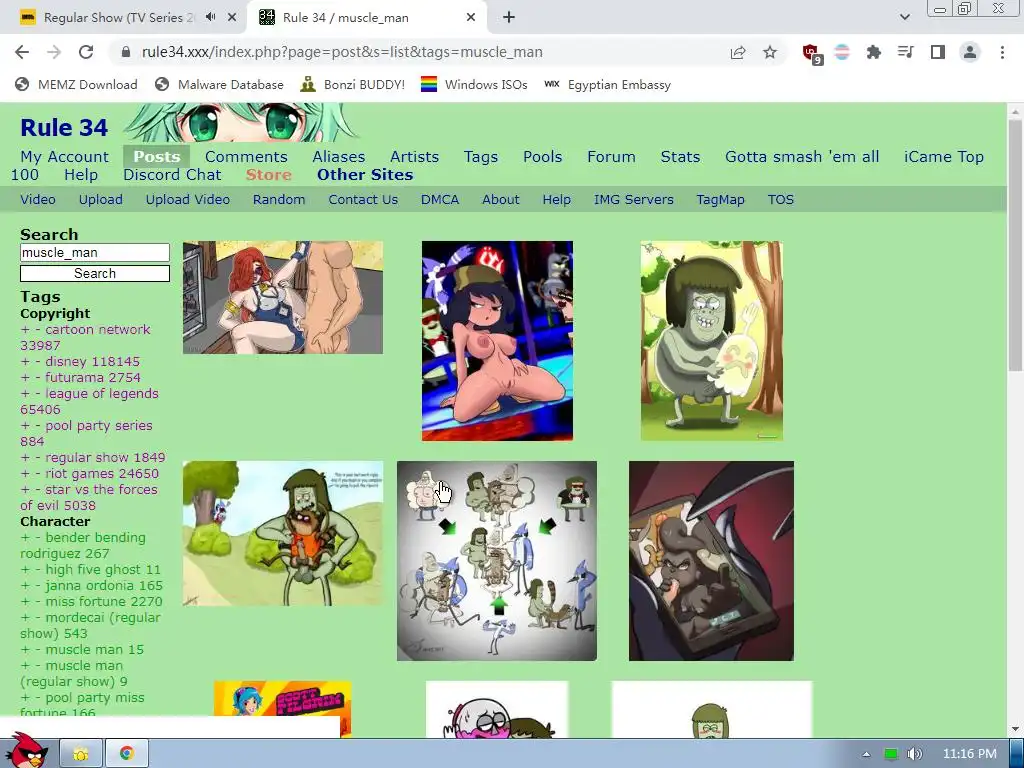Image resolution: width=1024 pixels, height=768 pixels.
Task: Open the IMG Servers link
Action: tap(633, 200)
